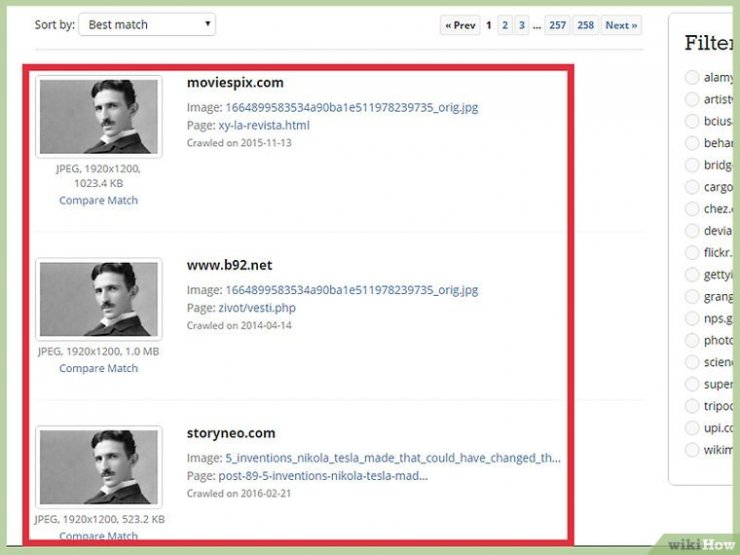Image resolution: width=740 pixels, height=555 pixels.
Task: Click the Crawled on 2016-02-21 text
Action: (x=239, y=494)
